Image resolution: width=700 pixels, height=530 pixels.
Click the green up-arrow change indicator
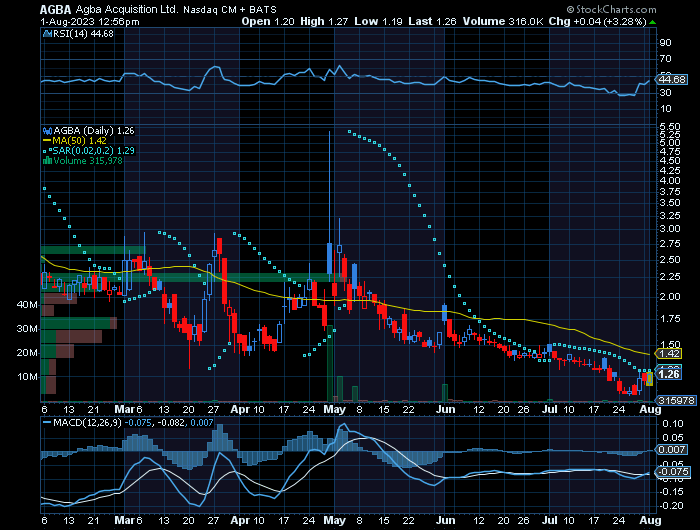652,22
